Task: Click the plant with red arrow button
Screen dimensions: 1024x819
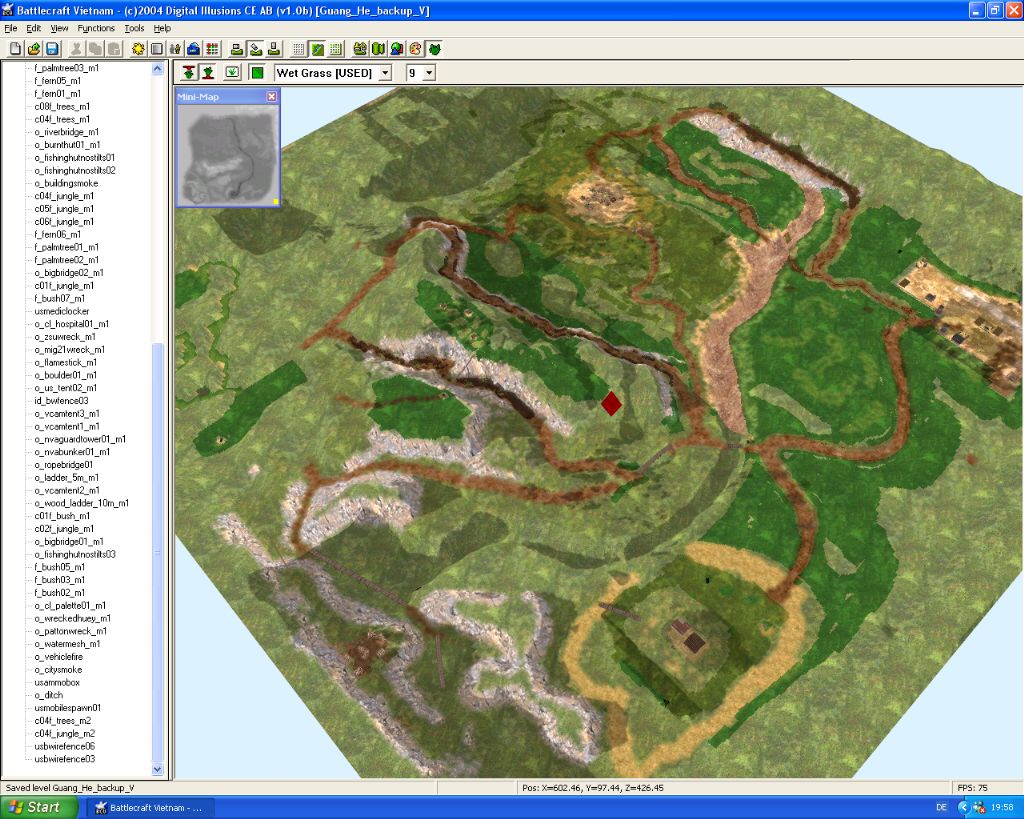Action: click(x=189, y=72)
